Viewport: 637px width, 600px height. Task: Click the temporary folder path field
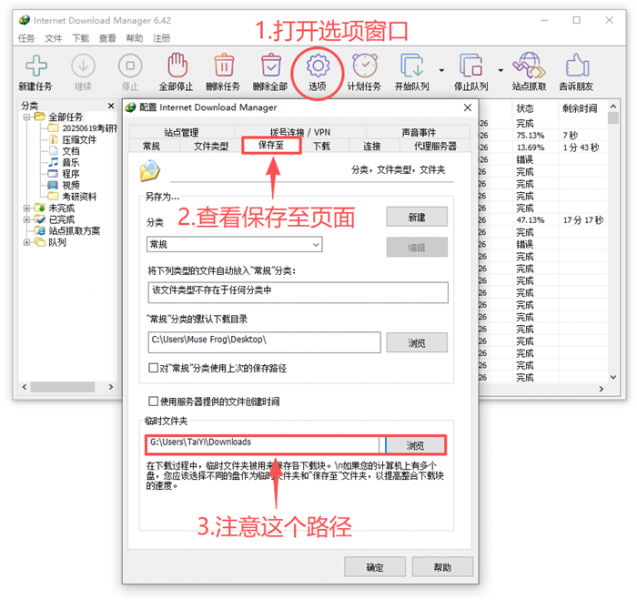point(262,444)
